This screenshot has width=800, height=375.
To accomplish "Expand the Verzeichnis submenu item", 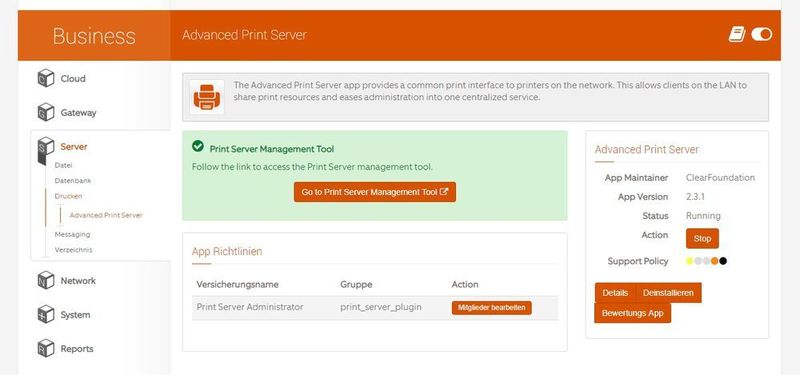I will pyautogui.click(x=73, y=250).
